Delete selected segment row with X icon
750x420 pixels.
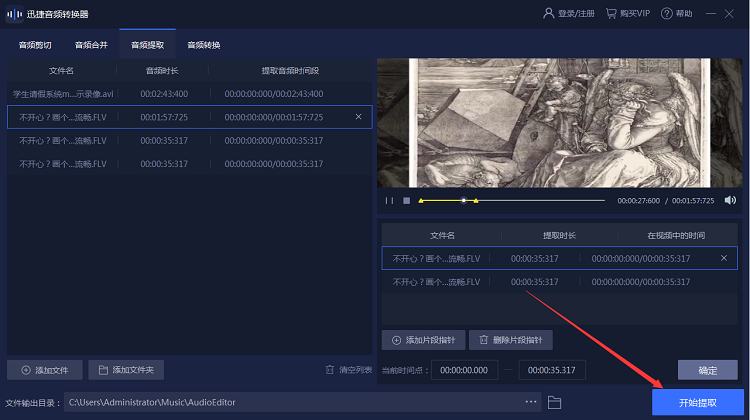(x=724, y=258)
